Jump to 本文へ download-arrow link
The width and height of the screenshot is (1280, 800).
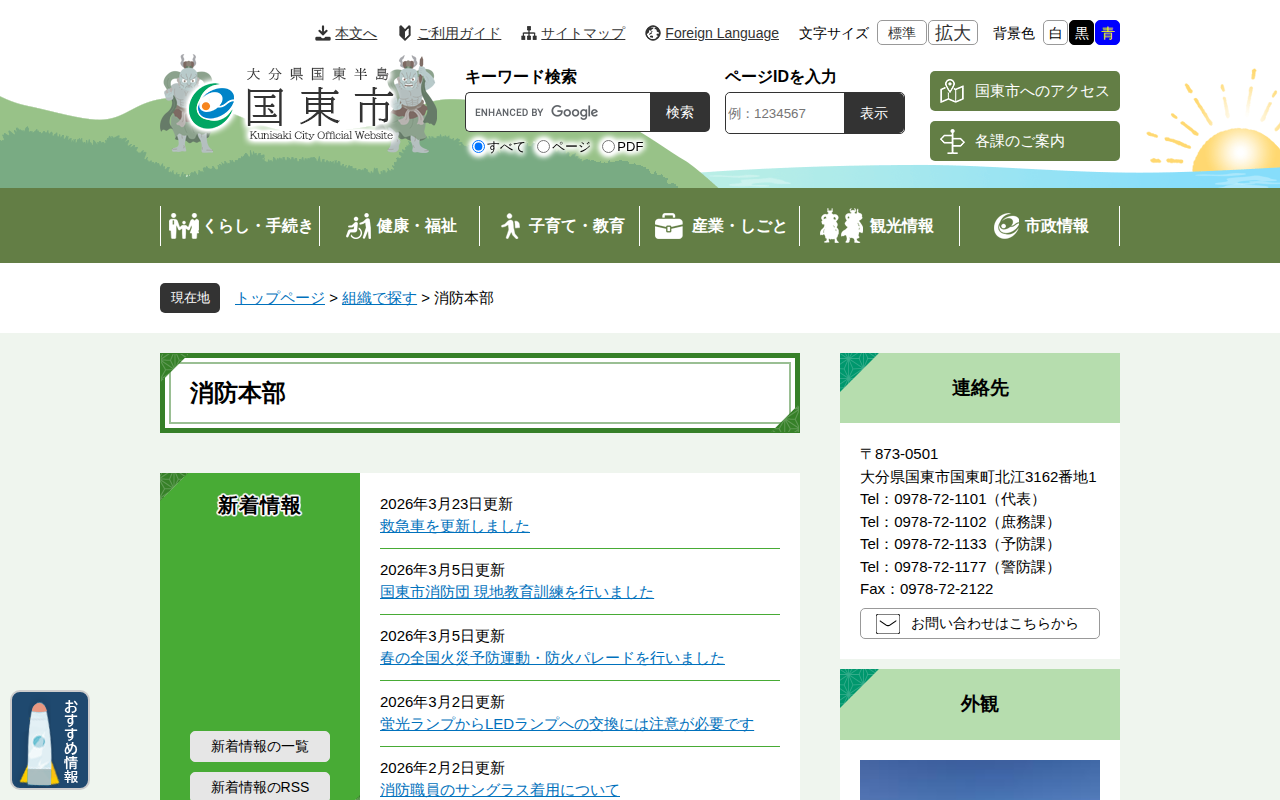(346, 33)
